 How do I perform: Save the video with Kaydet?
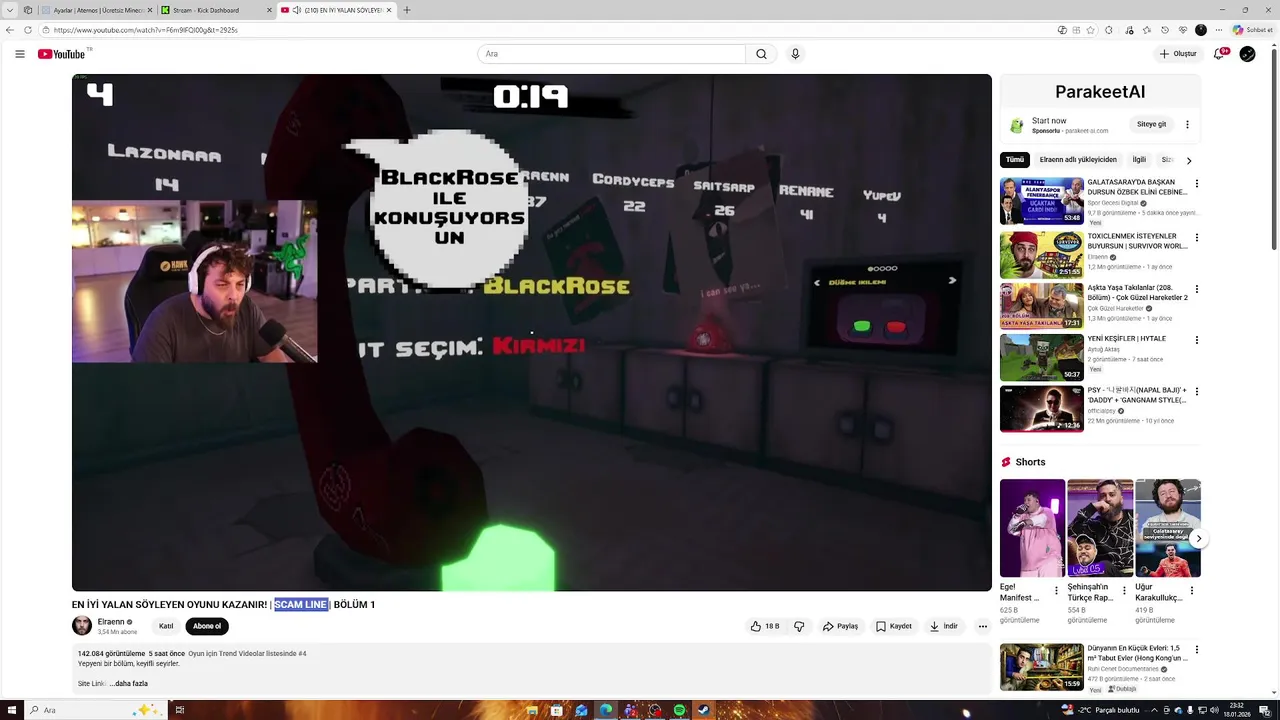(x=894, y=626)
